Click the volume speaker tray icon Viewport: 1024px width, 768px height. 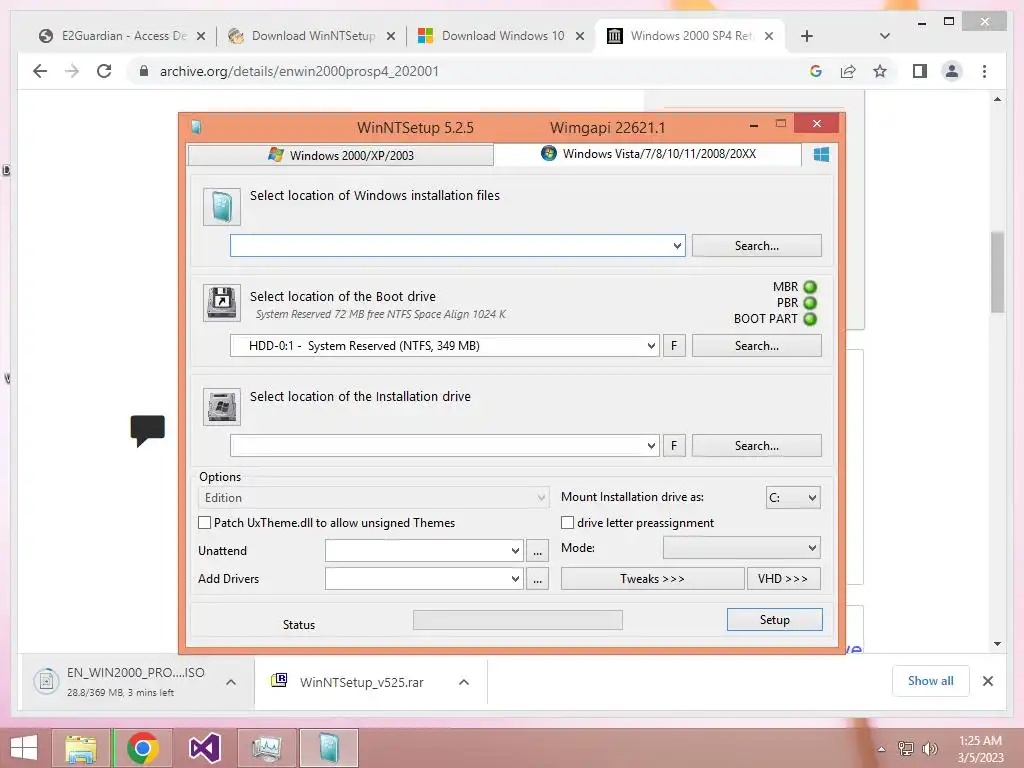(x=929, y=748)
